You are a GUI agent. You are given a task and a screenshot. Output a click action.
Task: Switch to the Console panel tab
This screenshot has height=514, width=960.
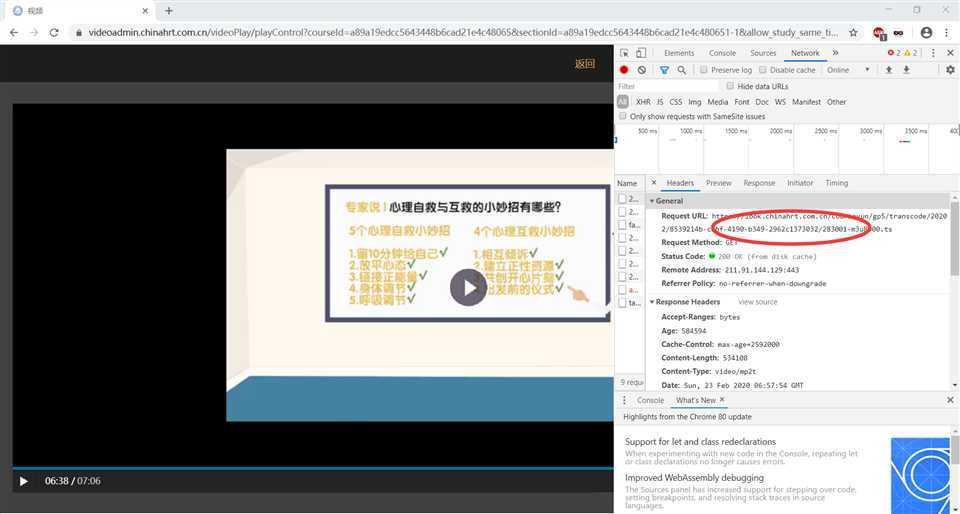722,53
